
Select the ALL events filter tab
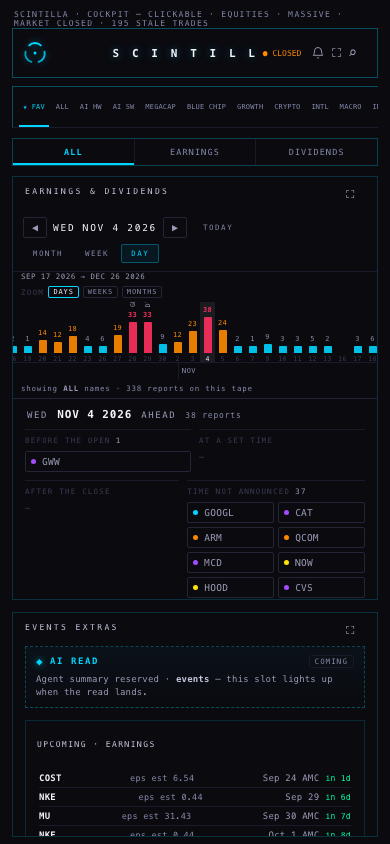pos(73,152)
